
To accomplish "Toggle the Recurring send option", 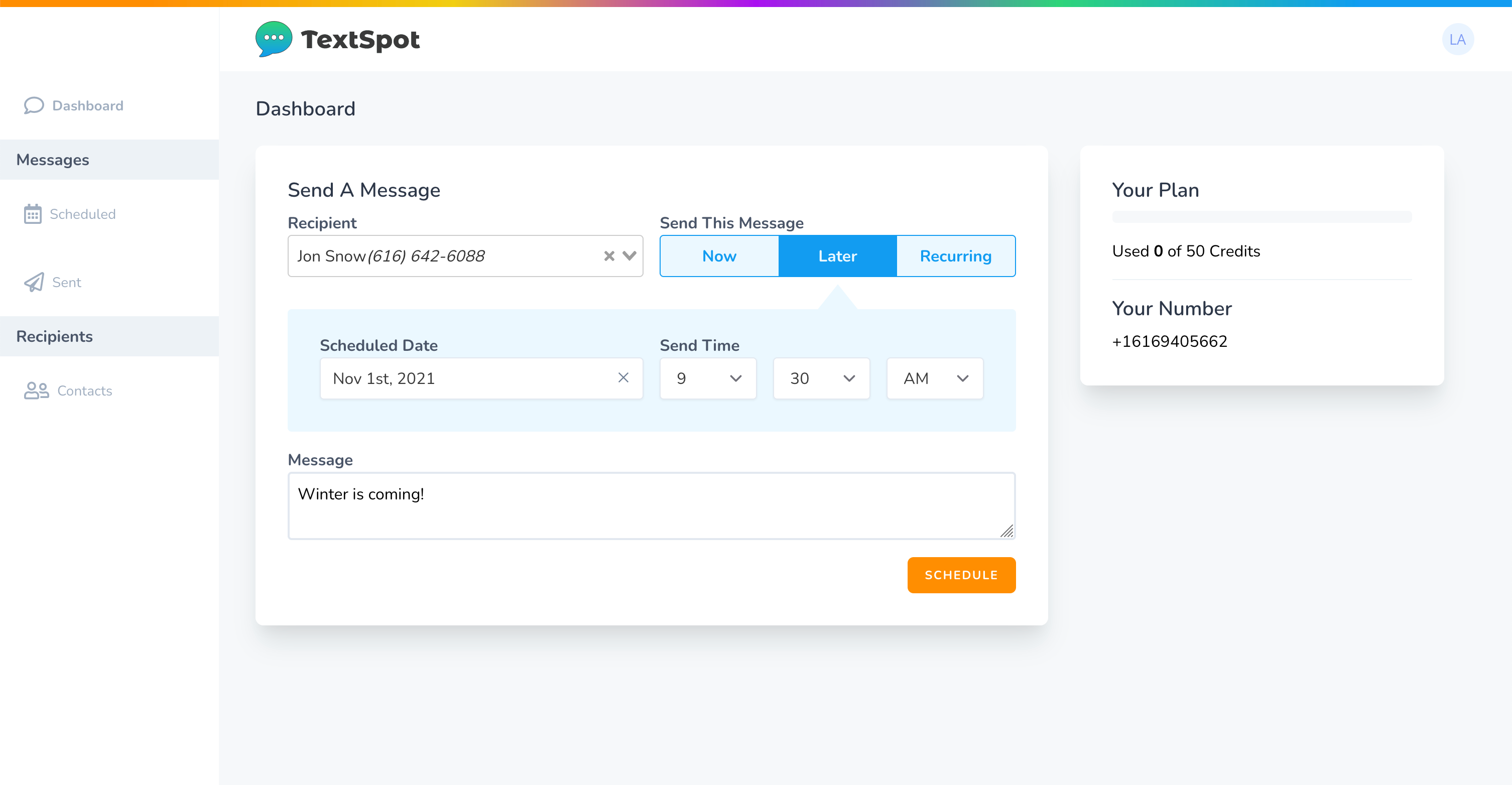I will [x=955, y=256].
